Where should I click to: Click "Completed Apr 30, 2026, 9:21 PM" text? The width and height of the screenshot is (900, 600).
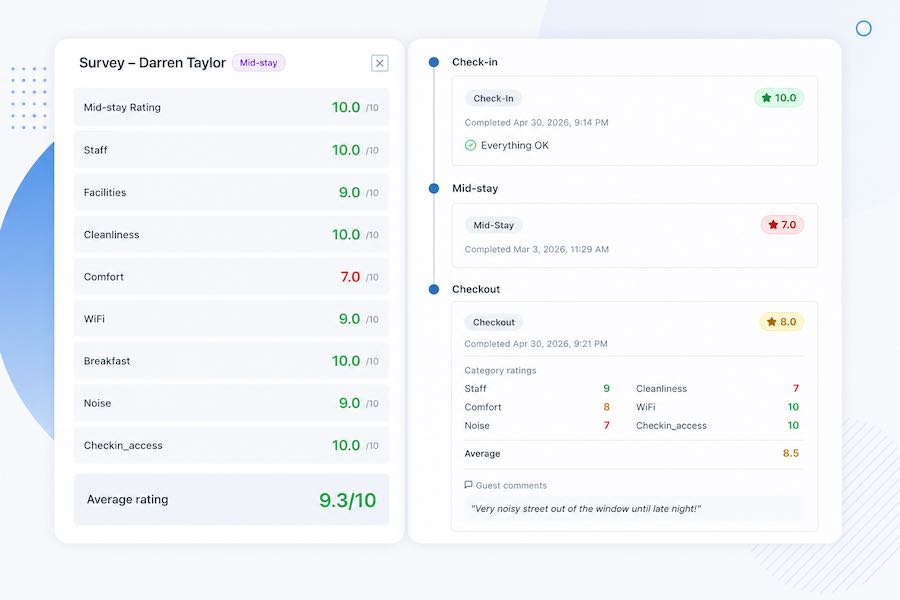(x=536, y=343)
